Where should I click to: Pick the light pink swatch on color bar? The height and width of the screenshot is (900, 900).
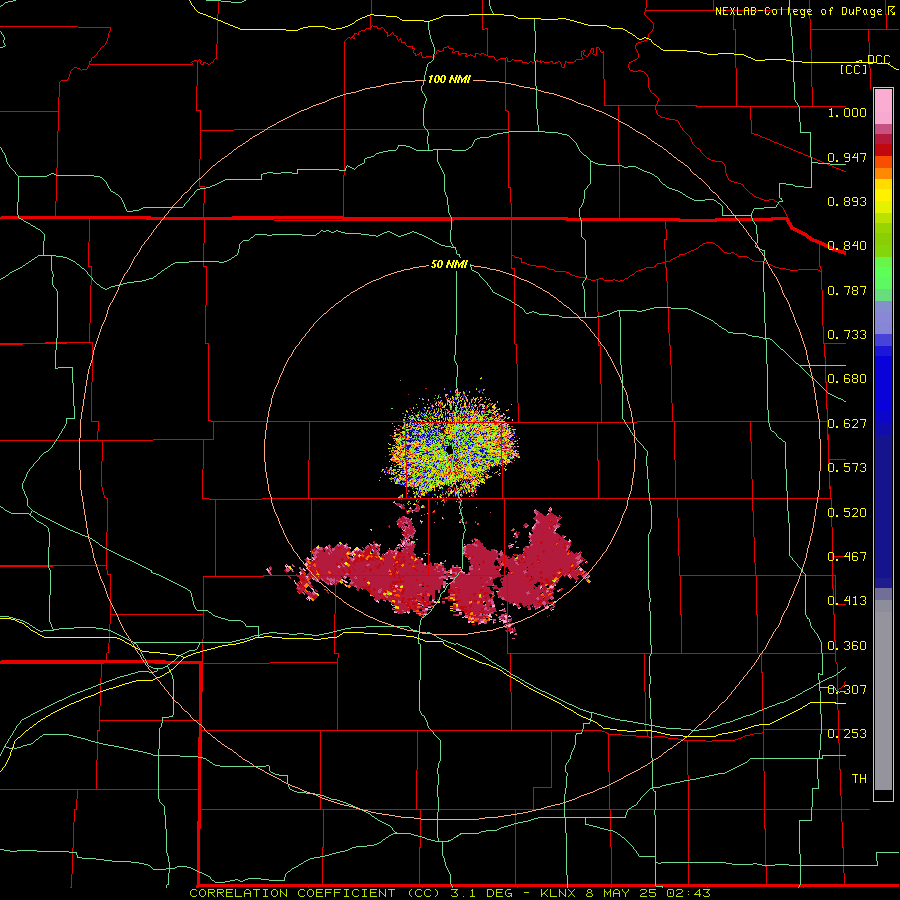883,107
